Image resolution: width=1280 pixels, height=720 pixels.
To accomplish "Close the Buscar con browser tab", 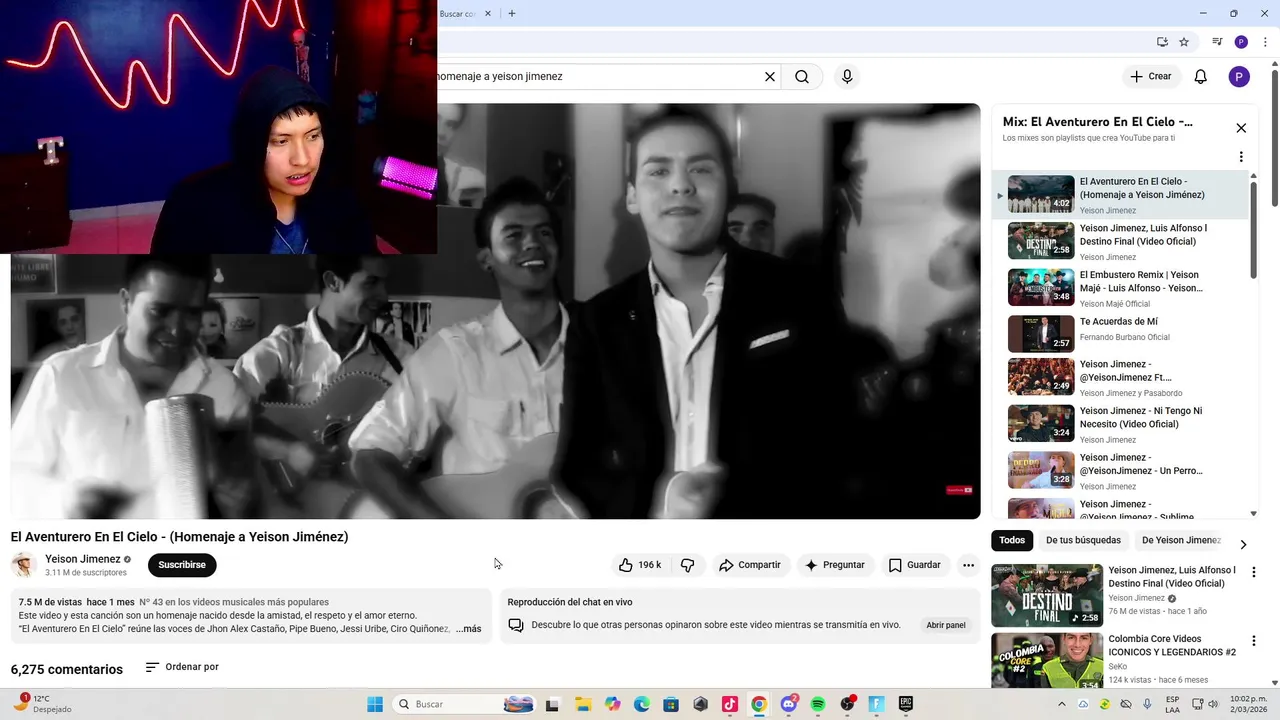I will [488, 13].
